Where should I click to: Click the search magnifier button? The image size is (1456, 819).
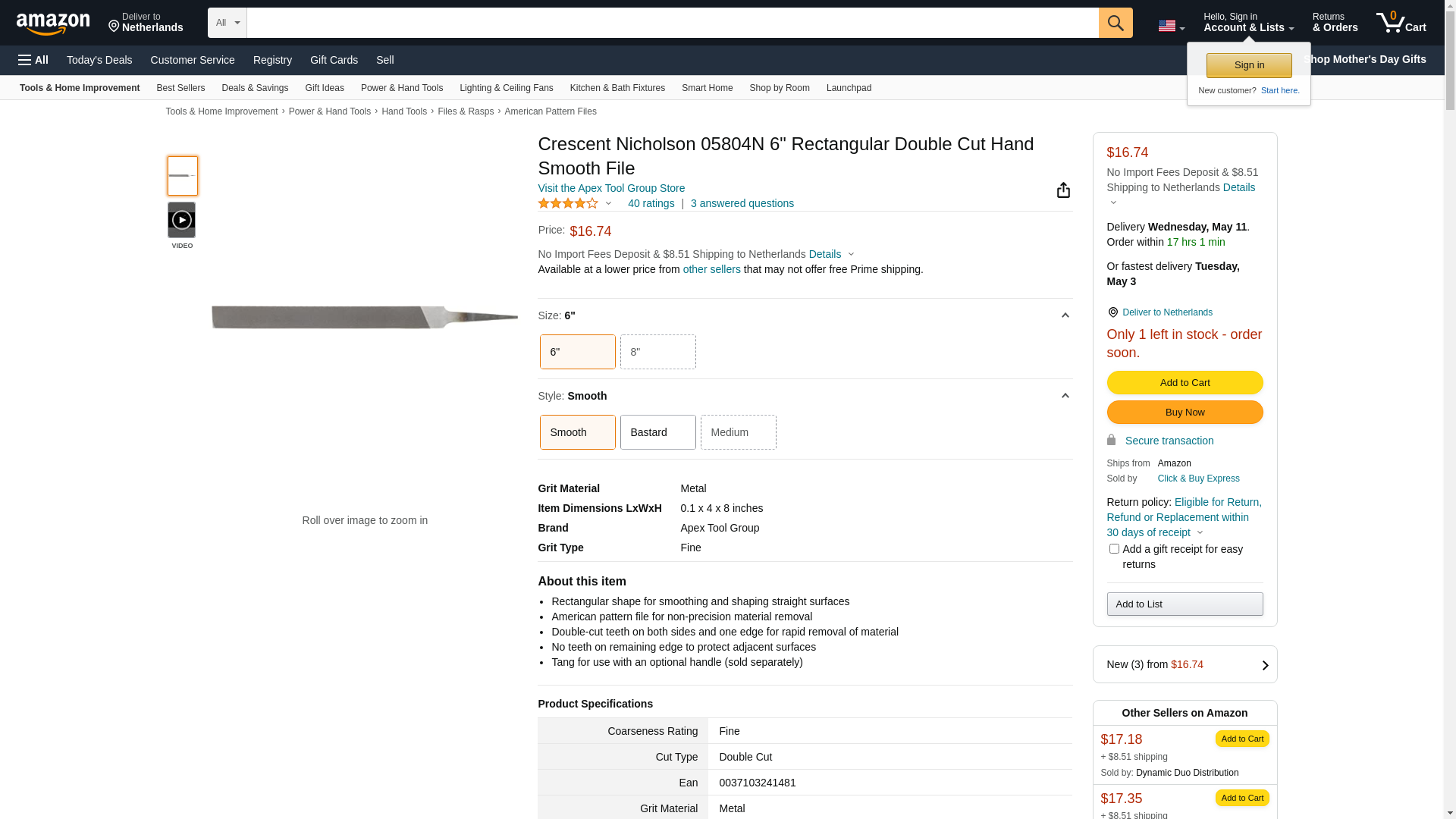coord(1115,23)
